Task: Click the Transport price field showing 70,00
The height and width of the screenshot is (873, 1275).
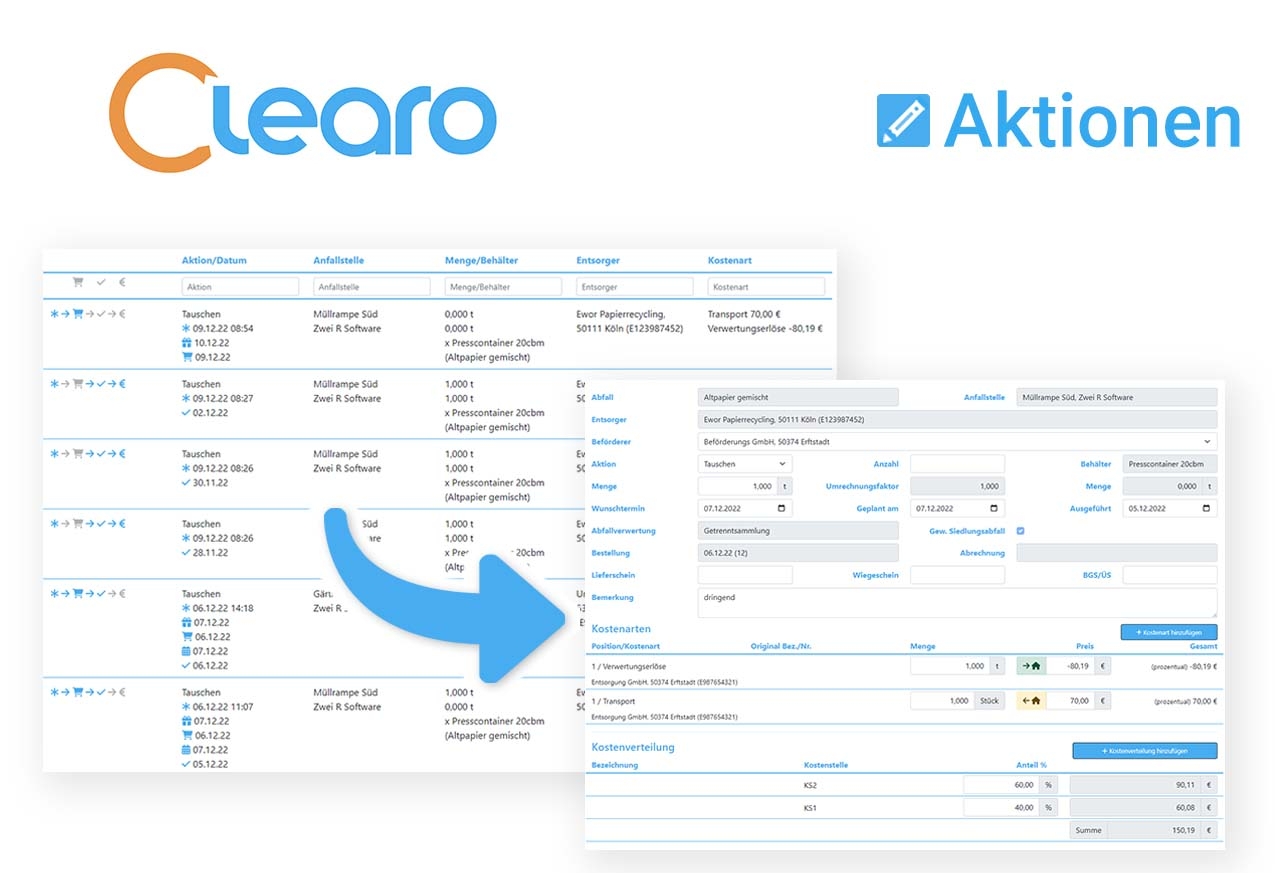Action: pos(1071,701)
